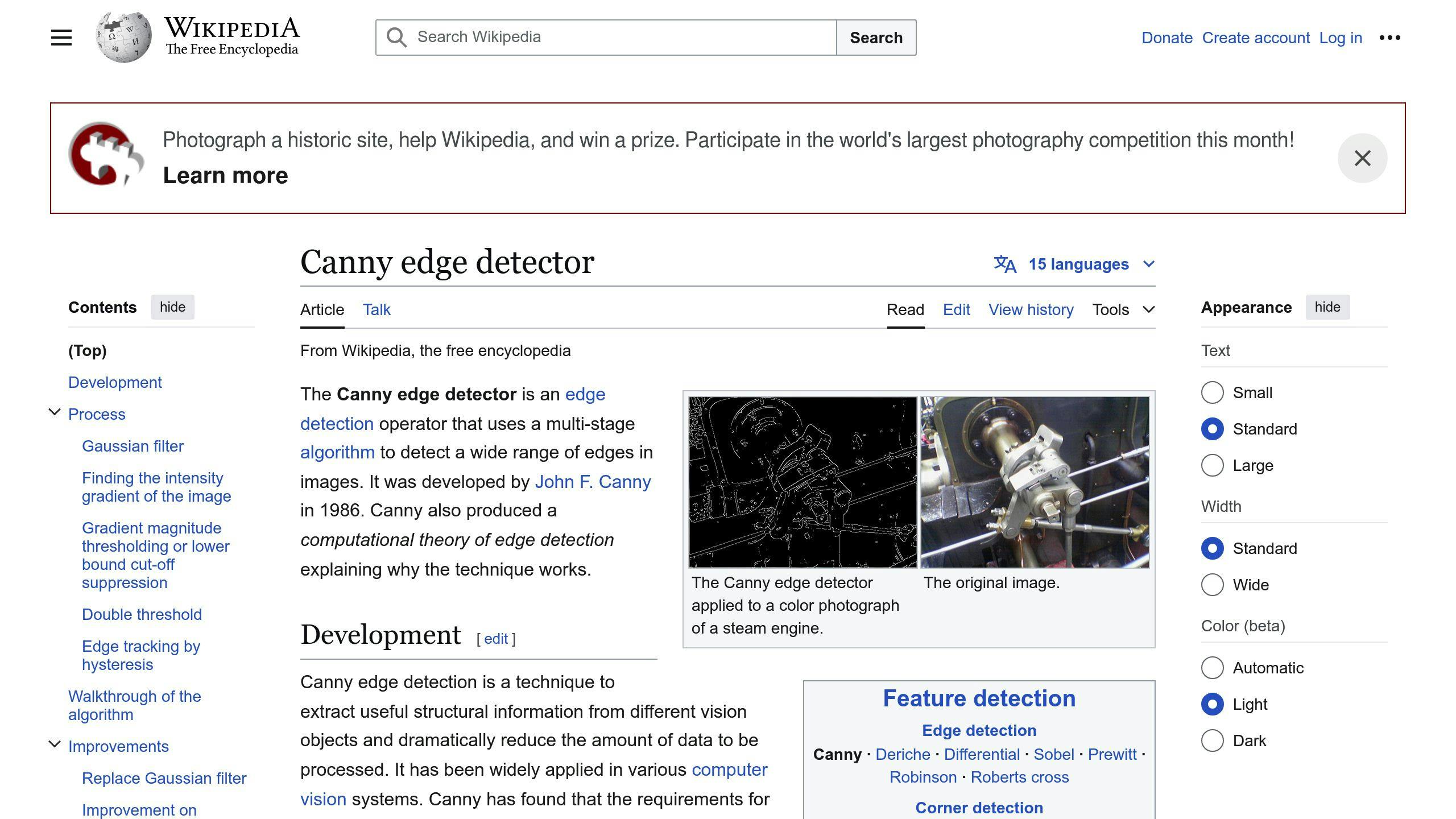Go to Development in Contents

click(115, 382)
